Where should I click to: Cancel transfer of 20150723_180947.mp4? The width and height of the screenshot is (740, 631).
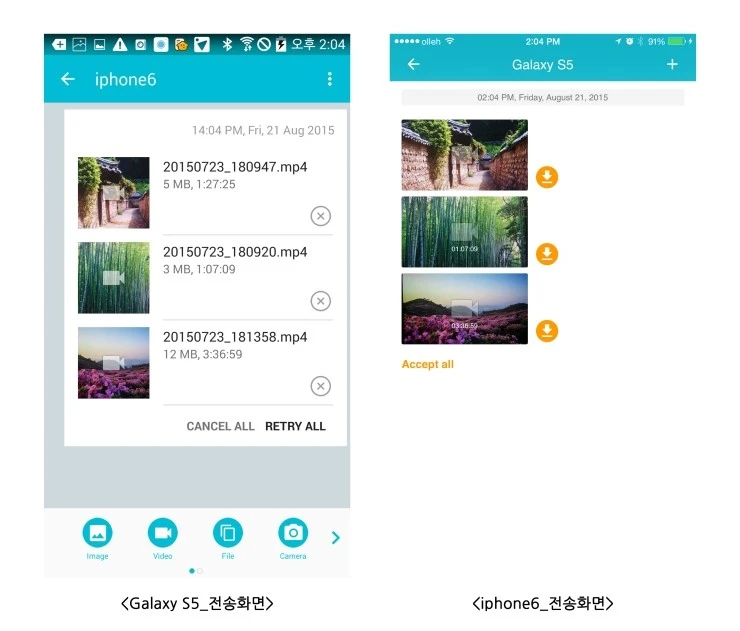[x=320, y=216]
